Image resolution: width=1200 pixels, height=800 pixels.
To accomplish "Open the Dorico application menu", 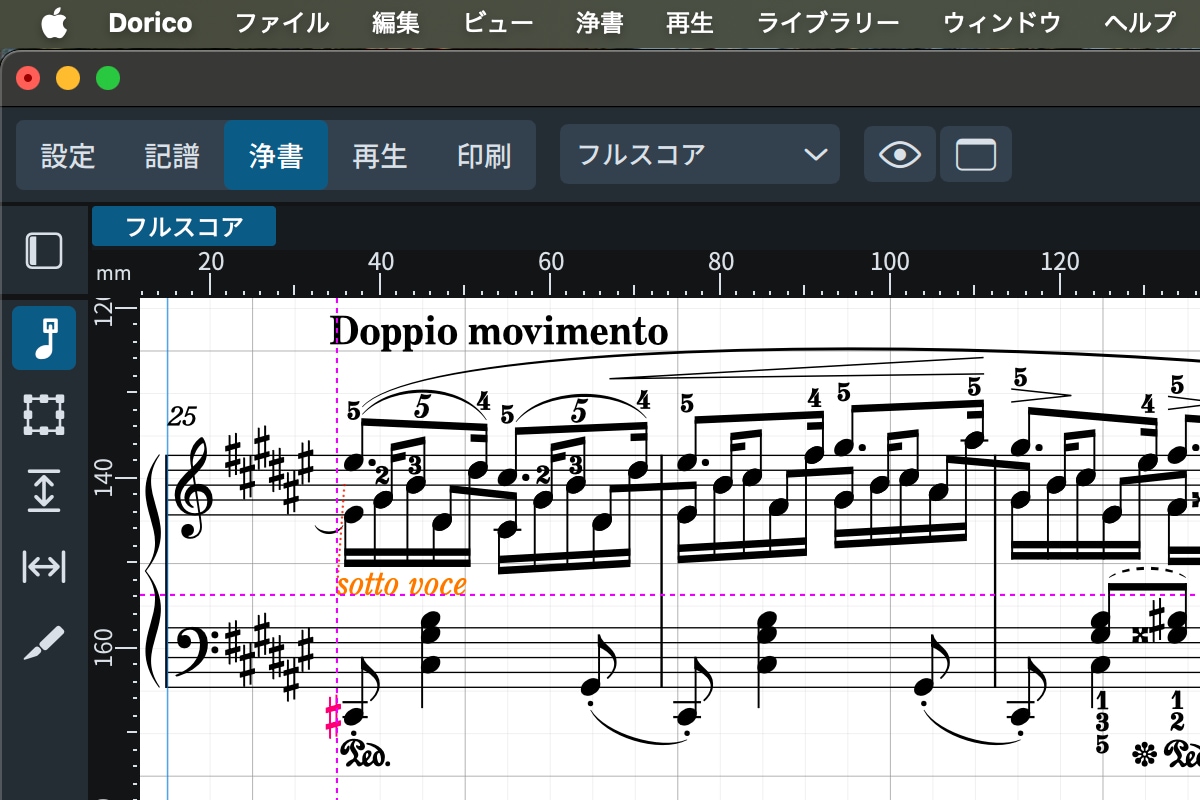I will pyautogui.click(x=150, y=23).
